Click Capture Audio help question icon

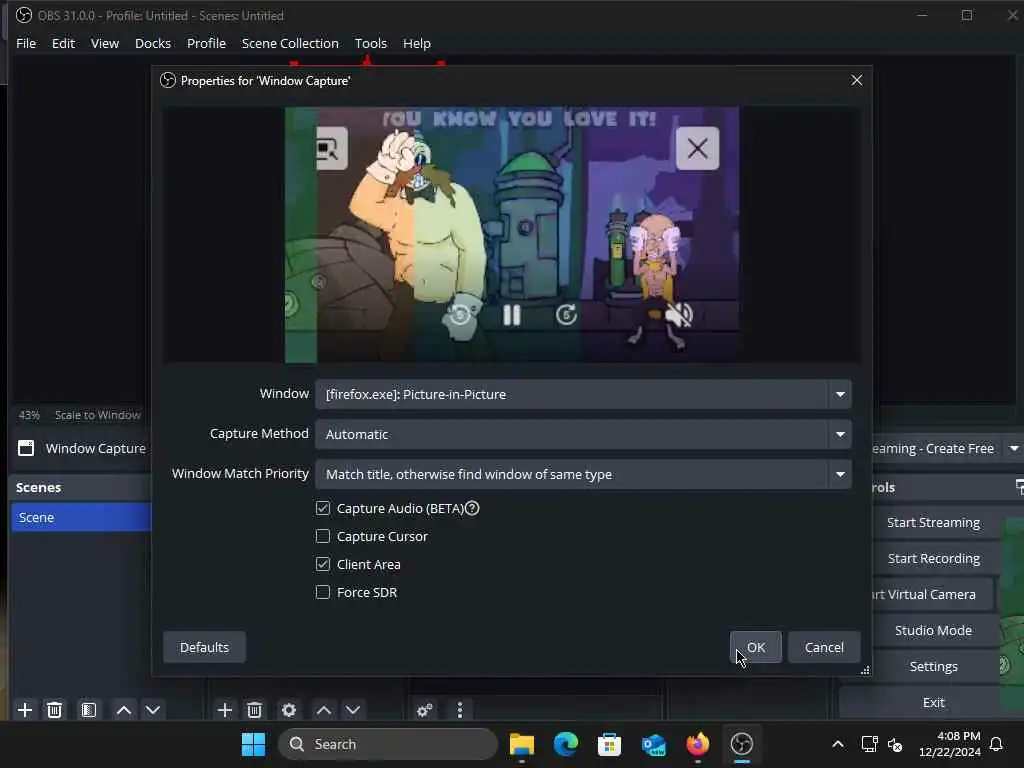472,508
